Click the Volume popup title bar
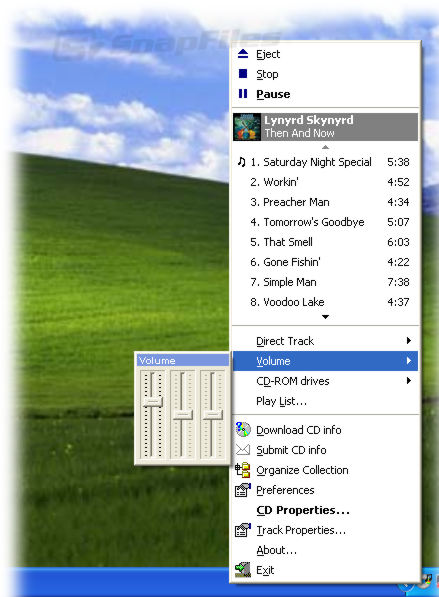This screenshot has width=439, height=597. point(183,360)
